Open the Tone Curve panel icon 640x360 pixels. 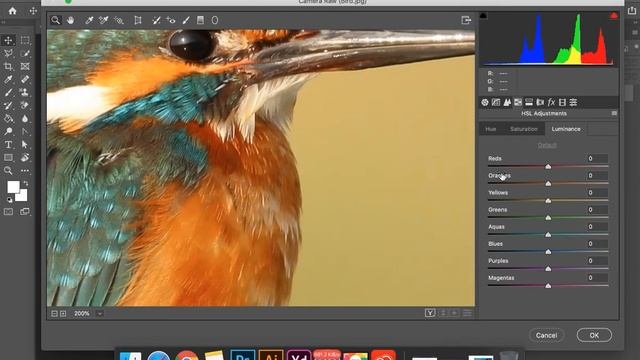(x=496, y=102)
